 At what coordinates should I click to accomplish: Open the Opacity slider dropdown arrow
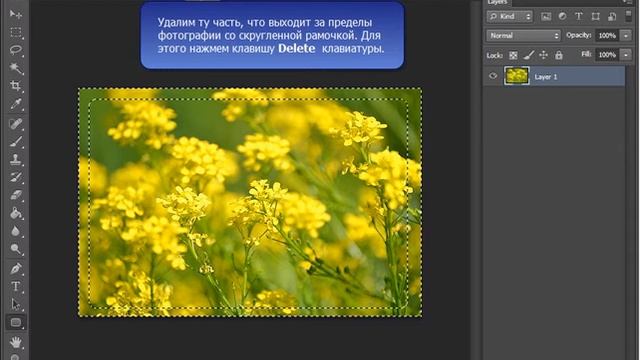click(x=626, y=36)
